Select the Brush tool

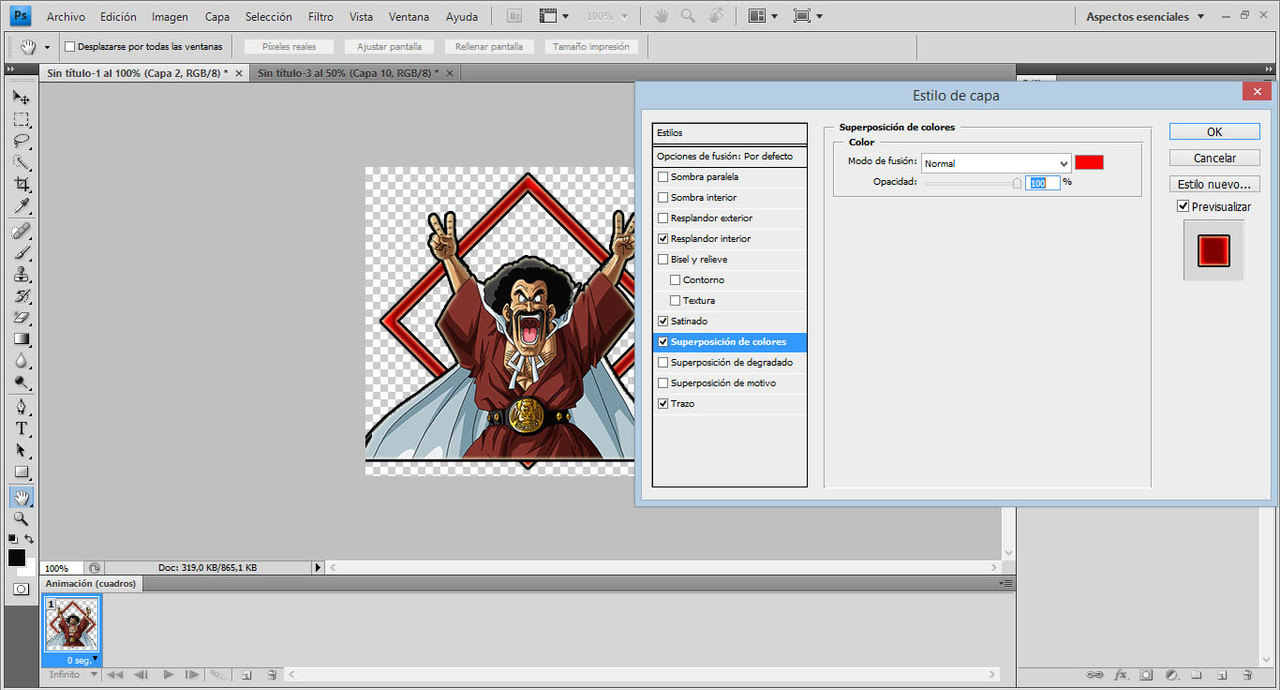[21, 253]
